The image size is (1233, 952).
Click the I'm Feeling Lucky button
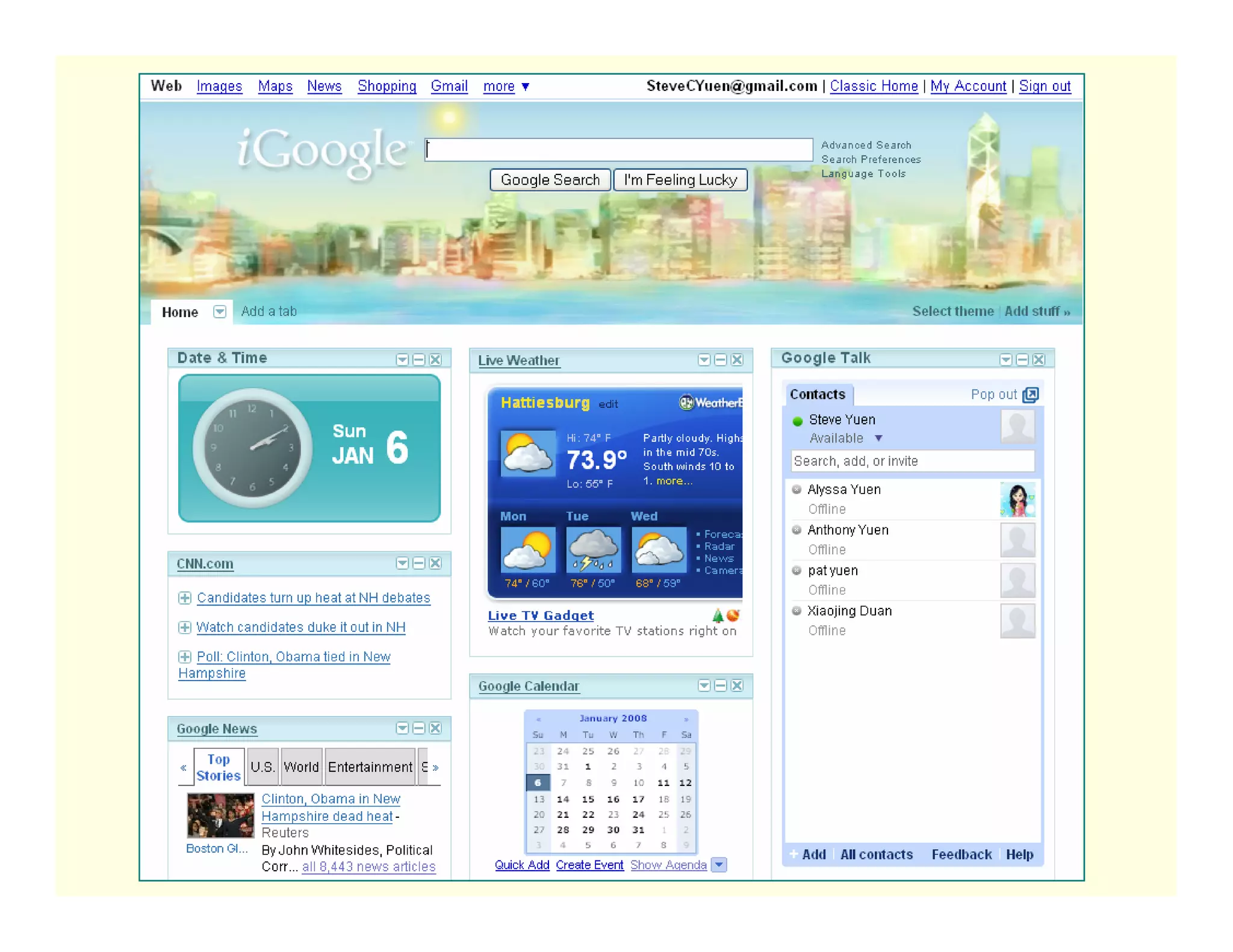tap(680, 180)
